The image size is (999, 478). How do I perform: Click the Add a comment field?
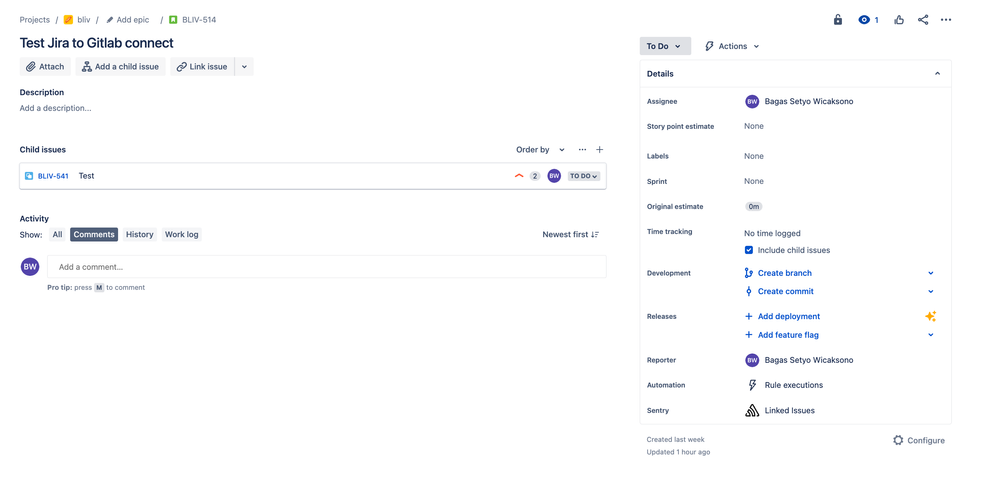point(327,267)
